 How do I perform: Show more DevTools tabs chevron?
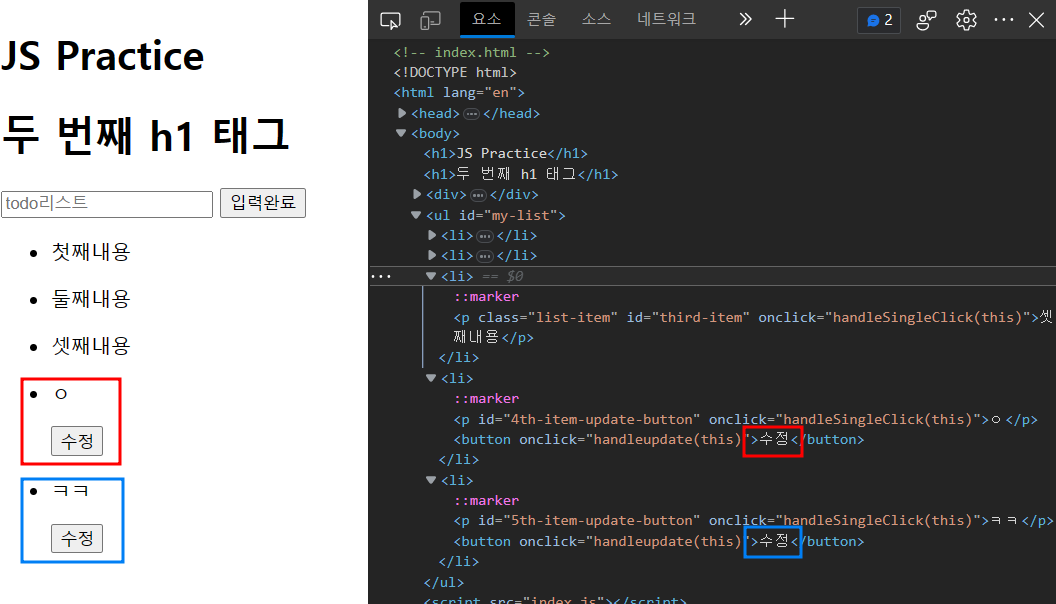[x=745, y=19]
